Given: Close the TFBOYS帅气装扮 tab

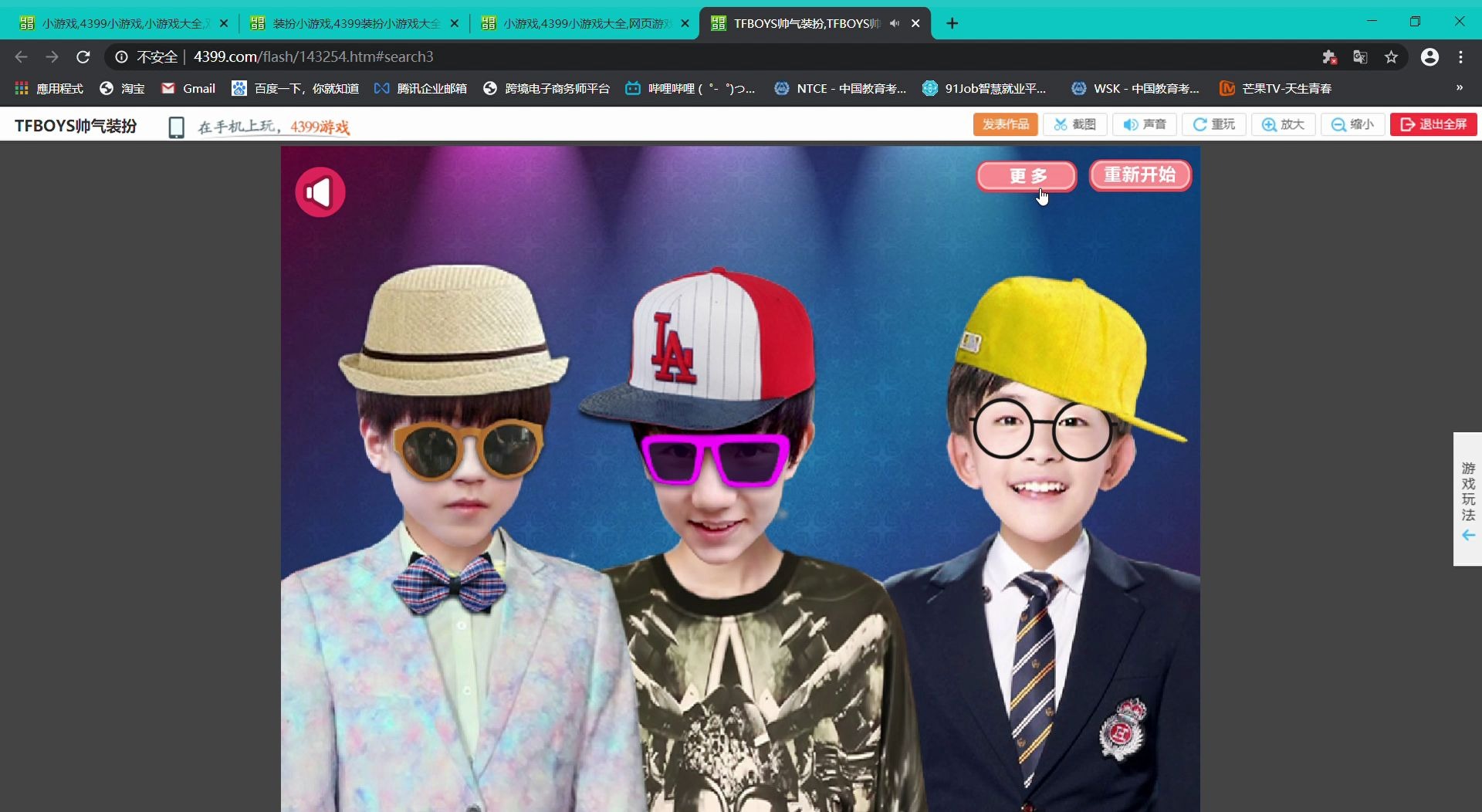Looking at the screenshot, I should pos(915,23).
